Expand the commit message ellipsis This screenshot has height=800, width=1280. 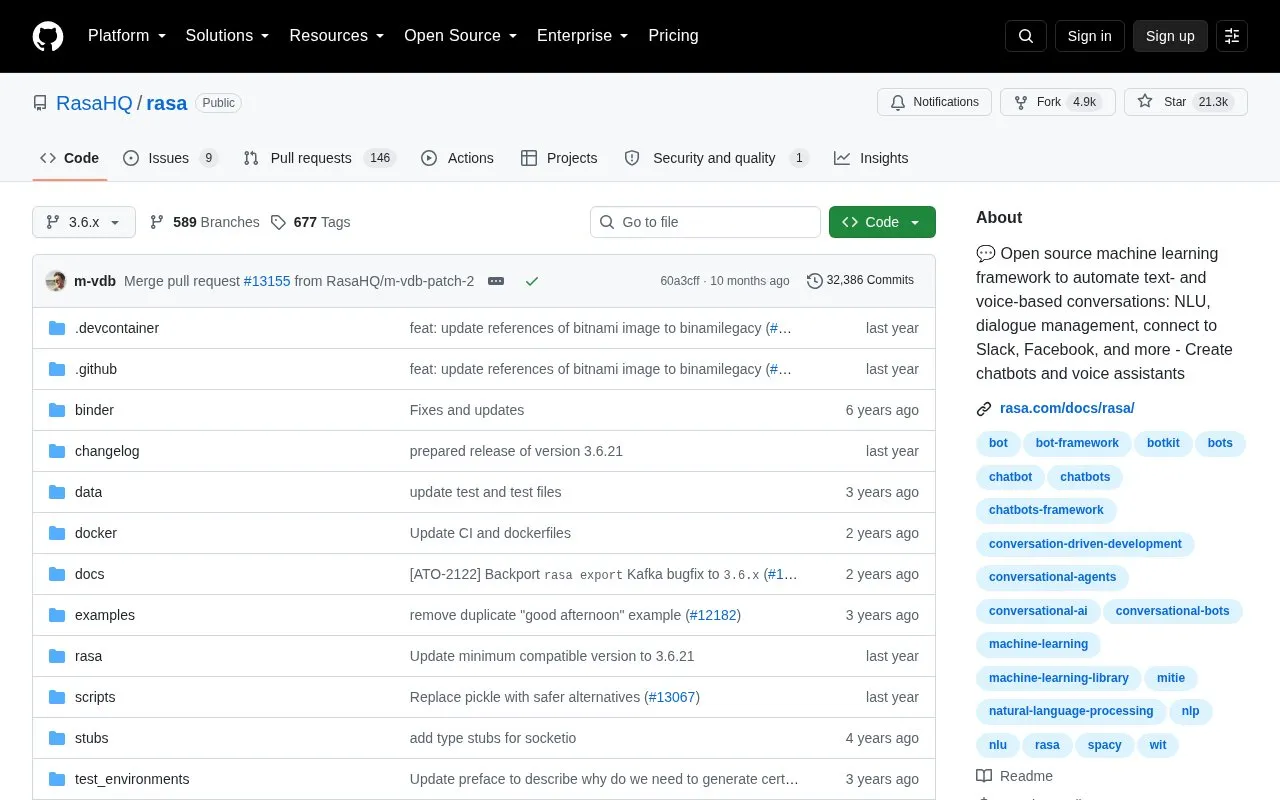[496, 281]
